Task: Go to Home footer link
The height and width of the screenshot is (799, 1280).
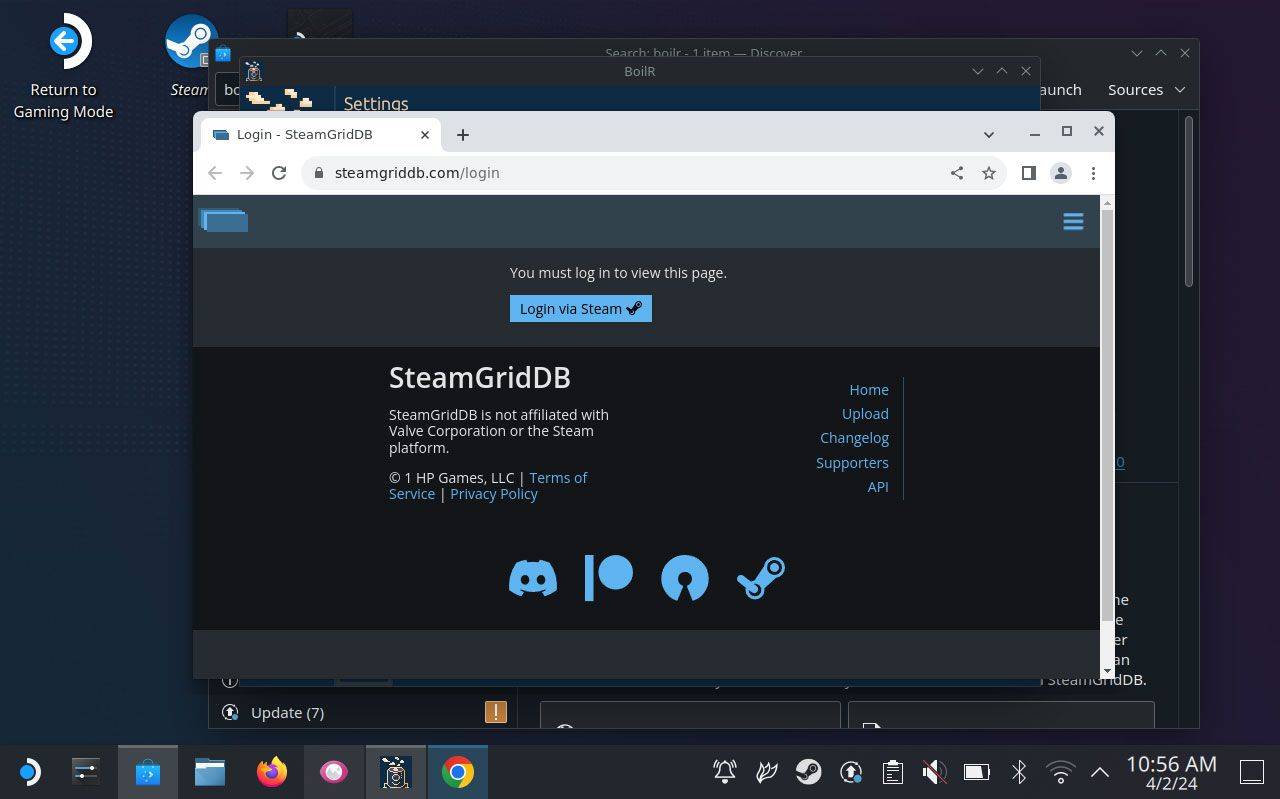Action: click(x=869, y=389)
